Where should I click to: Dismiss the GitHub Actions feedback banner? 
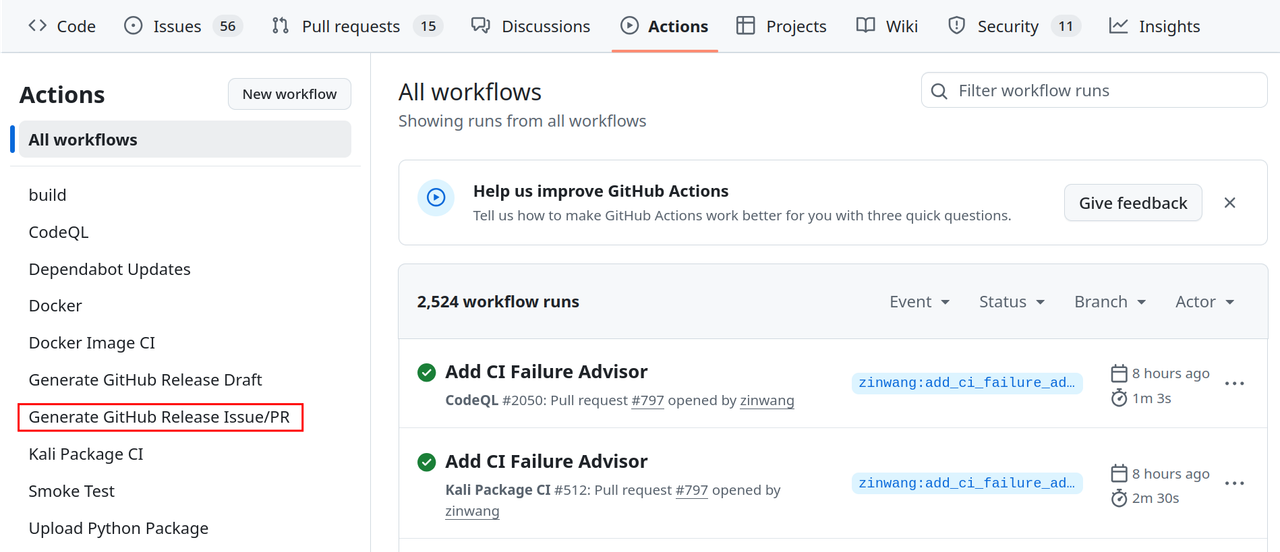pyautogui.click(x=1230, y=203)
